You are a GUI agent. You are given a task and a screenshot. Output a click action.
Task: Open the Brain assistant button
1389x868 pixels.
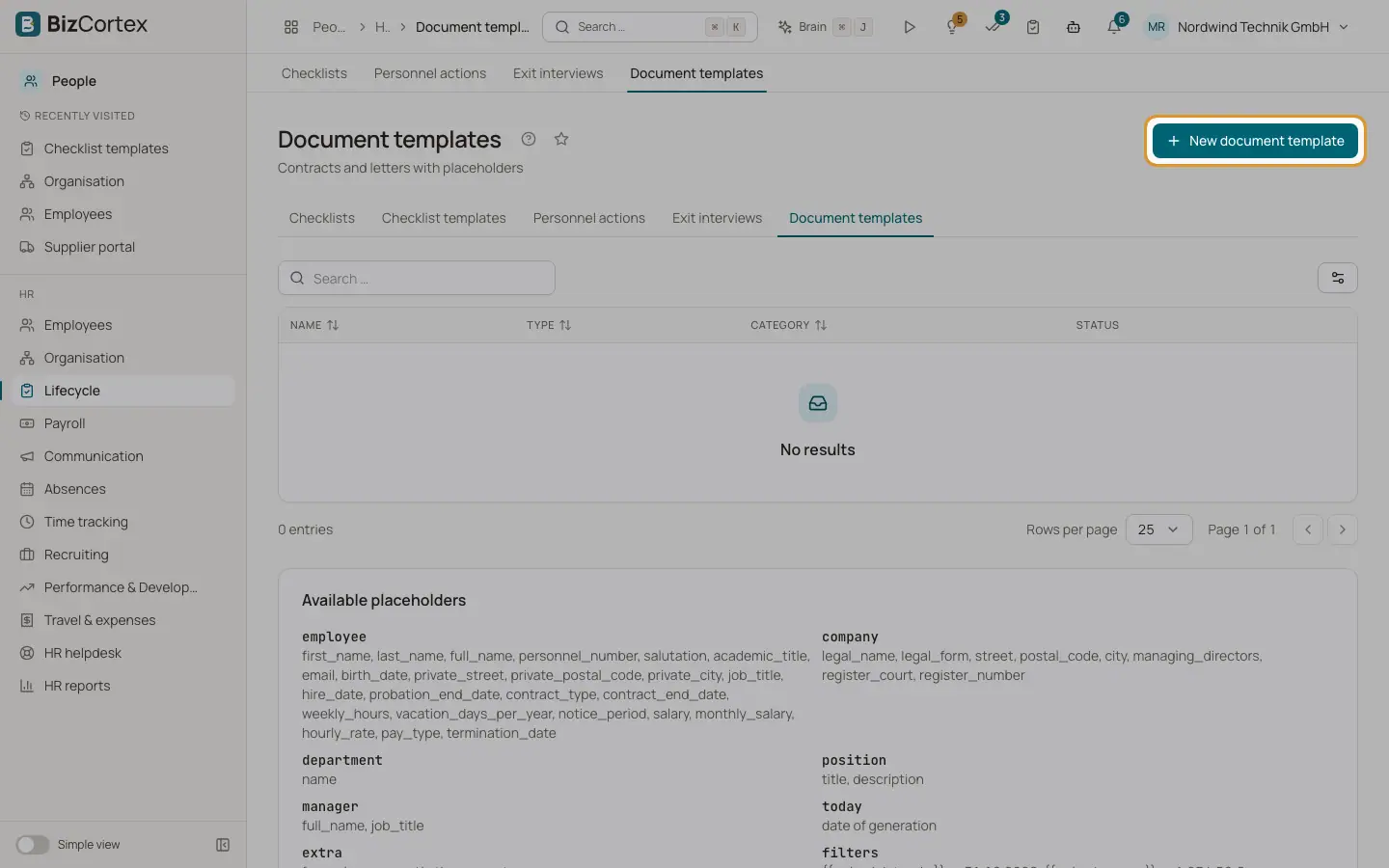click(x=825, y=27)
